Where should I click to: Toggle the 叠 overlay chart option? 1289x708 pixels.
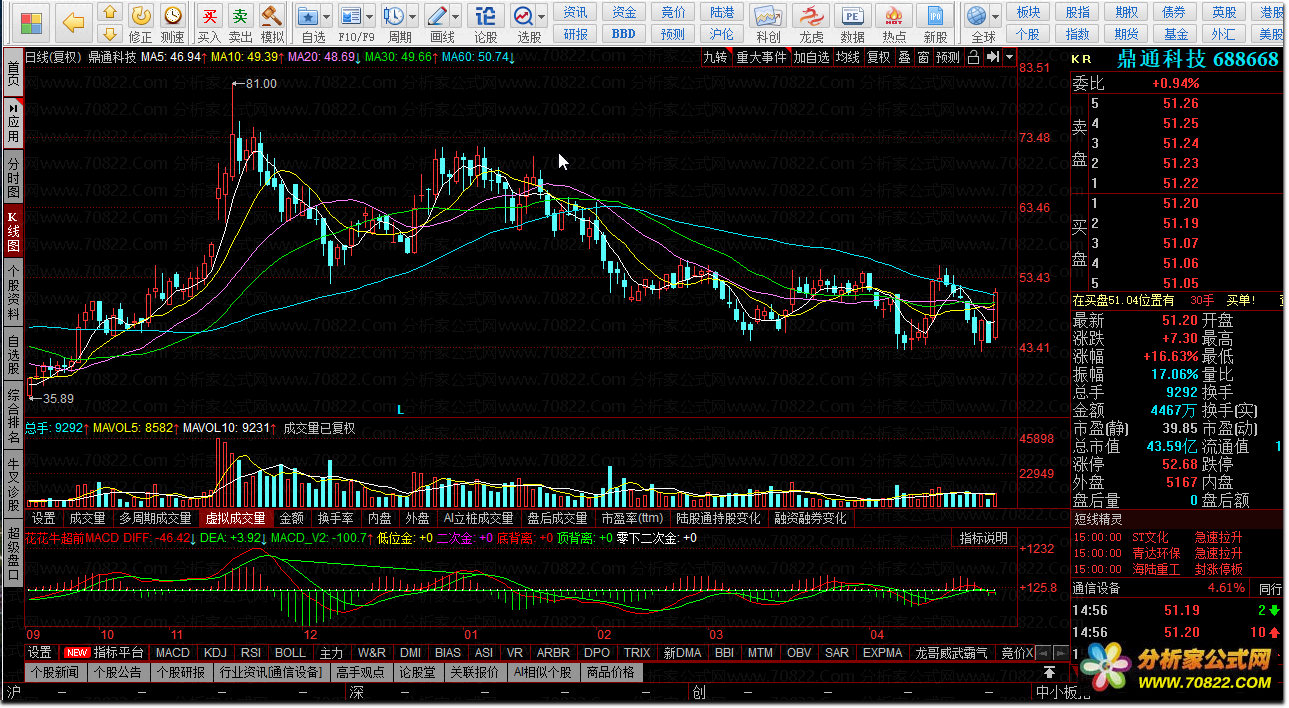[904, 57]
